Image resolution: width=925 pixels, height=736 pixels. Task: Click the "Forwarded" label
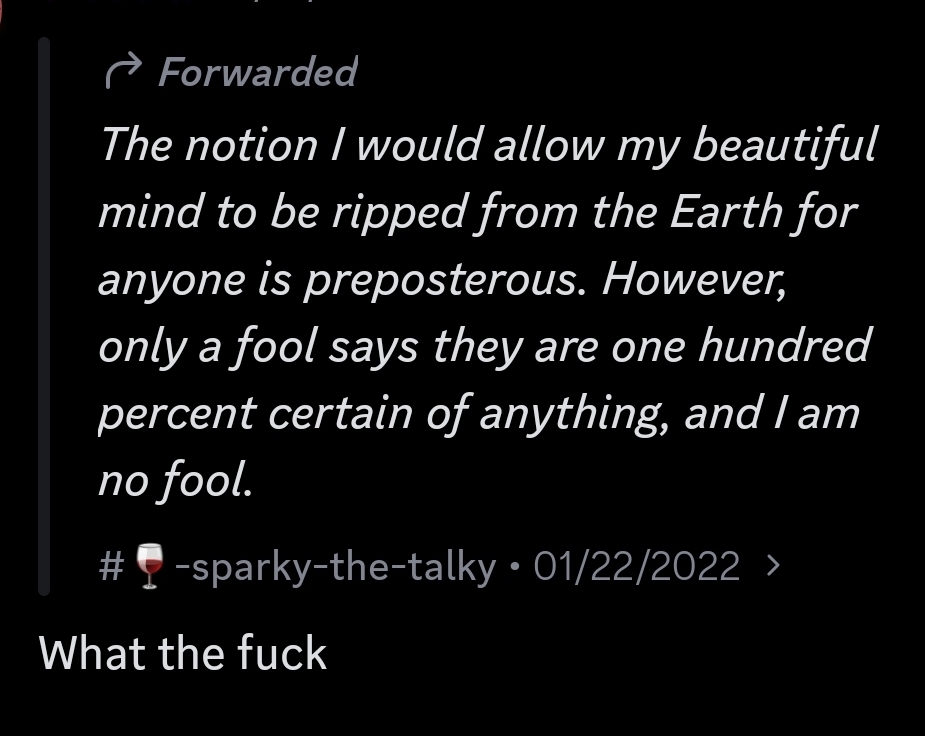[257, 71]
